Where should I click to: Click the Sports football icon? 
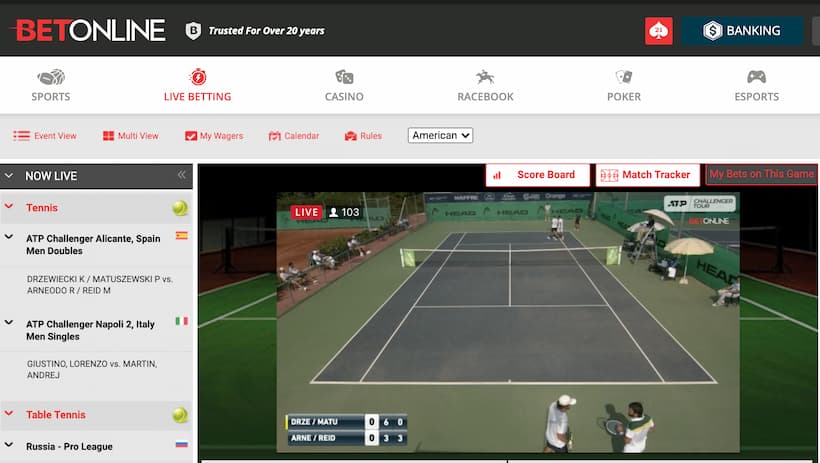[x=51, y=77]
